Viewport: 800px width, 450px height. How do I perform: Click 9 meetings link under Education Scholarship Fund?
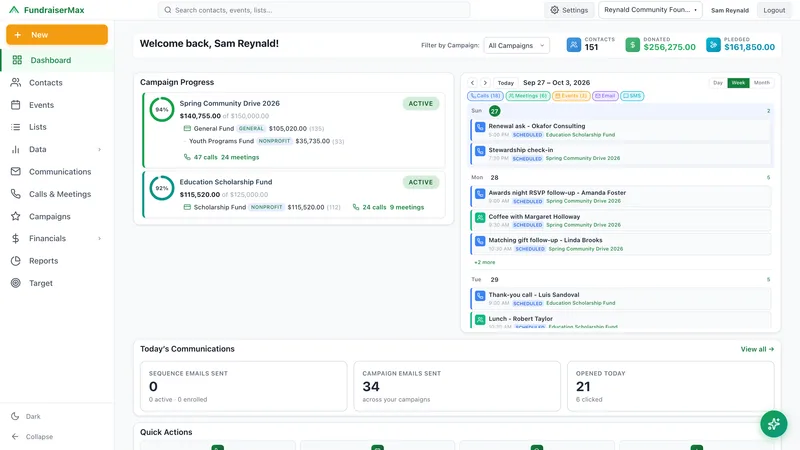pos(407,207)
